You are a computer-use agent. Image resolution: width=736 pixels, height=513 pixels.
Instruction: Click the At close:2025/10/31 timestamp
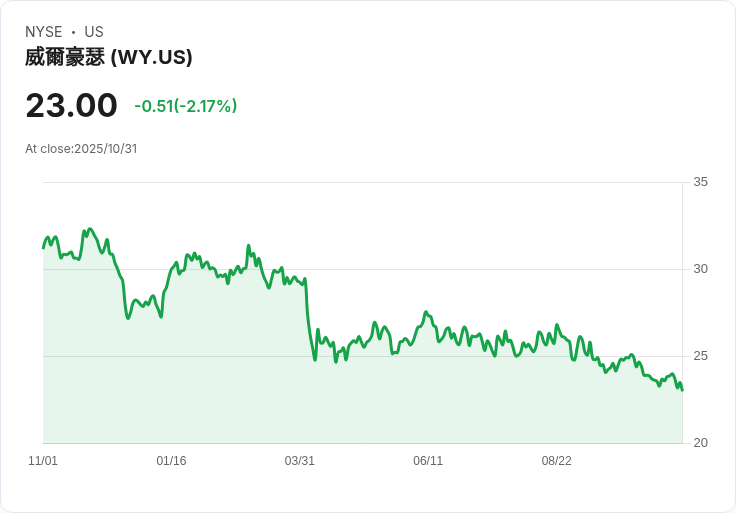click(x=81, y=149)
